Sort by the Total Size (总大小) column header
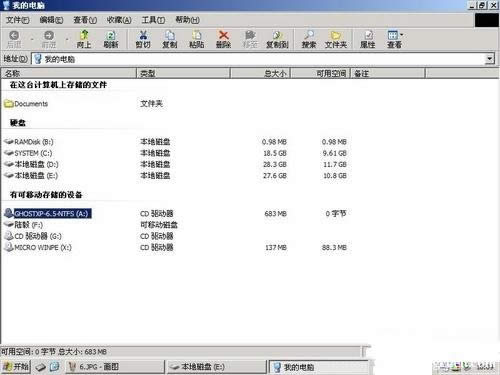The height and width of the screenshot is (375, 500). [260, 73]
